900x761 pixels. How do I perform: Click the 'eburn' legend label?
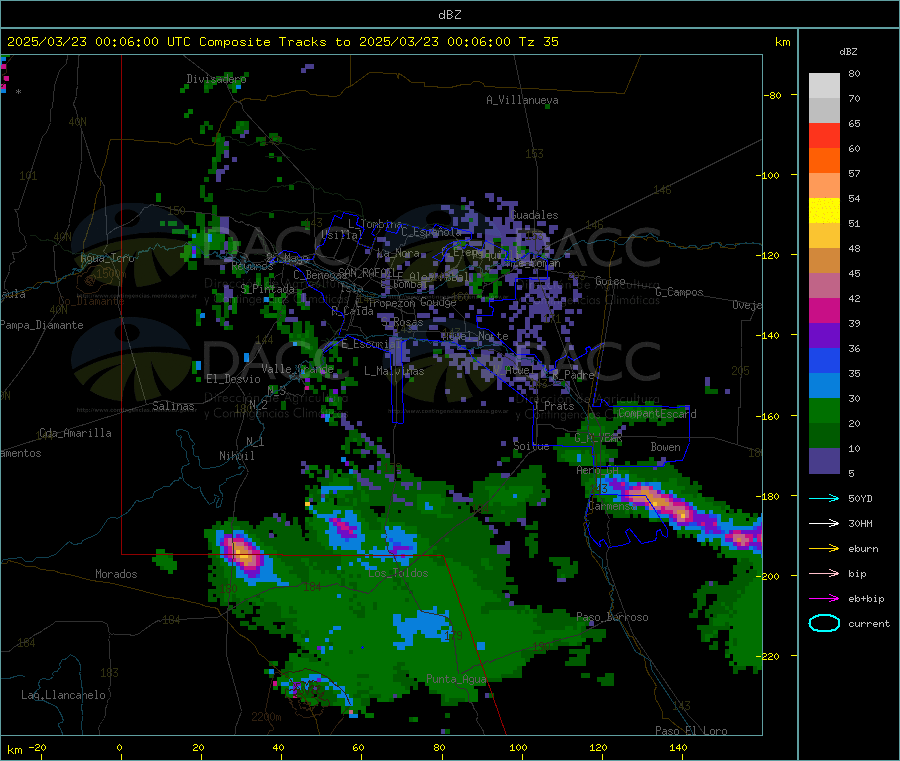863,549
